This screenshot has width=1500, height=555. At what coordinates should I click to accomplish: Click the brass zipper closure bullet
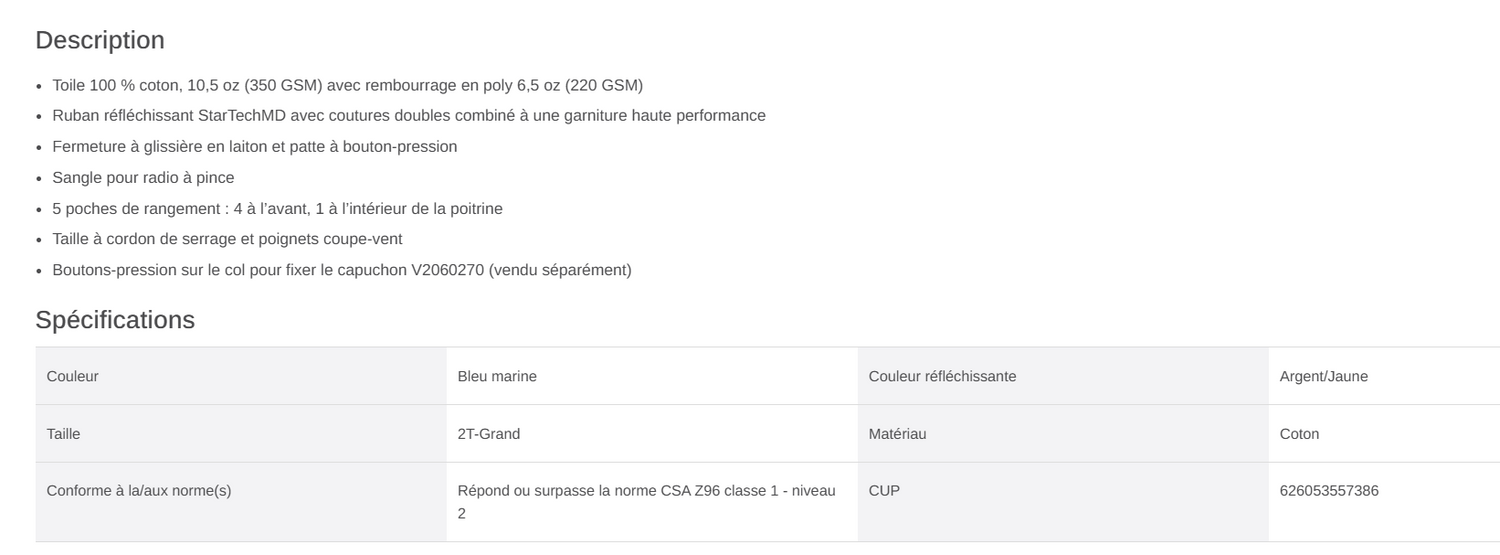[x=254, y=147]
